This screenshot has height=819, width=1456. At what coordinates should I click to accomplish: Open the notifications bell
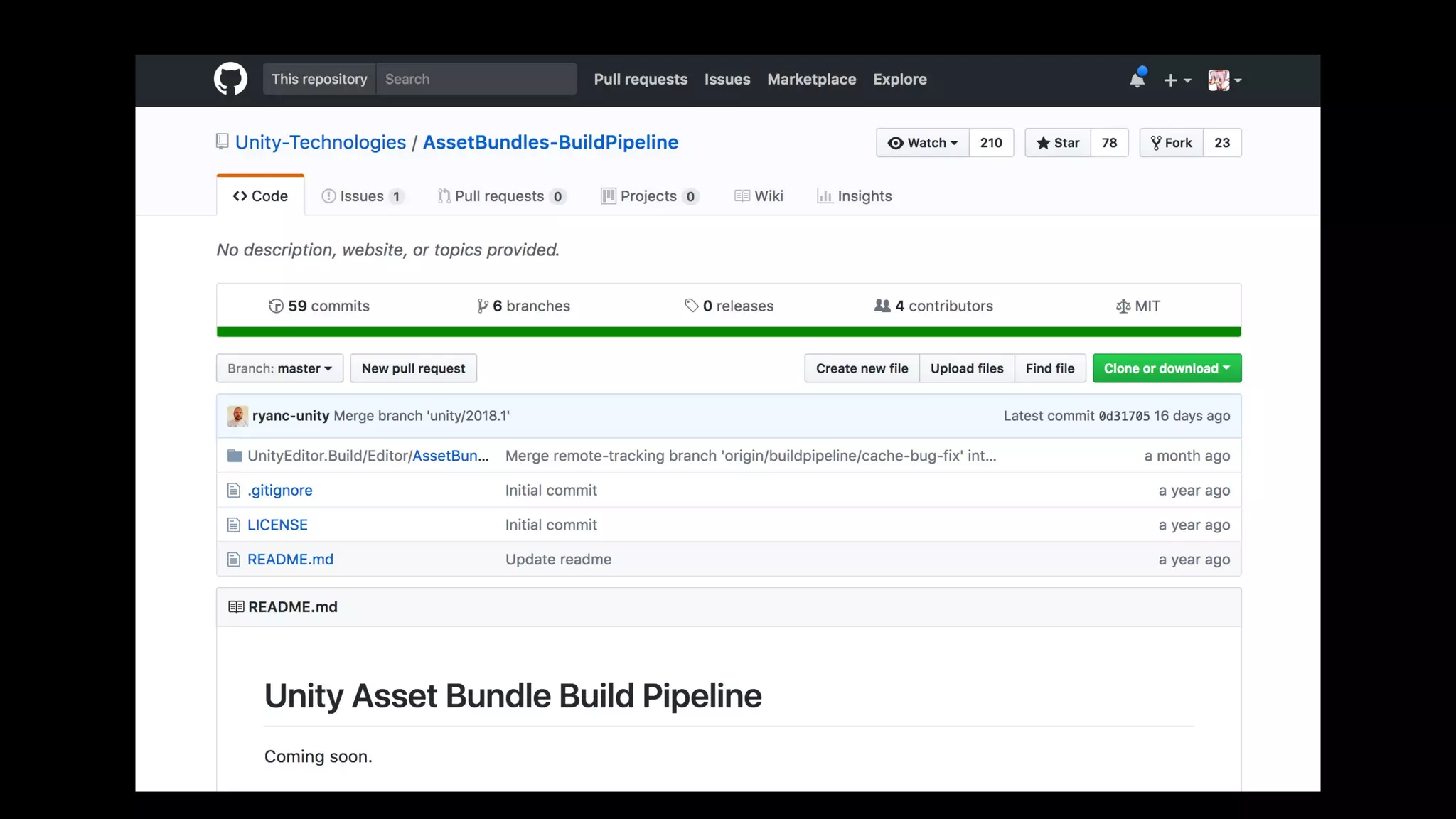coord(1137,80)
